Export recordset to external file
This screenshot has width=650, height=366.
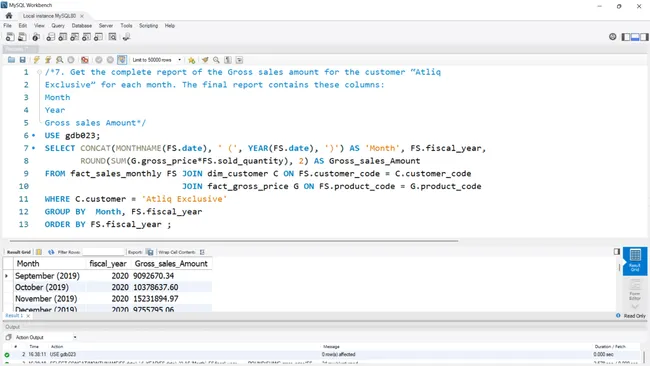coord(150,252)
